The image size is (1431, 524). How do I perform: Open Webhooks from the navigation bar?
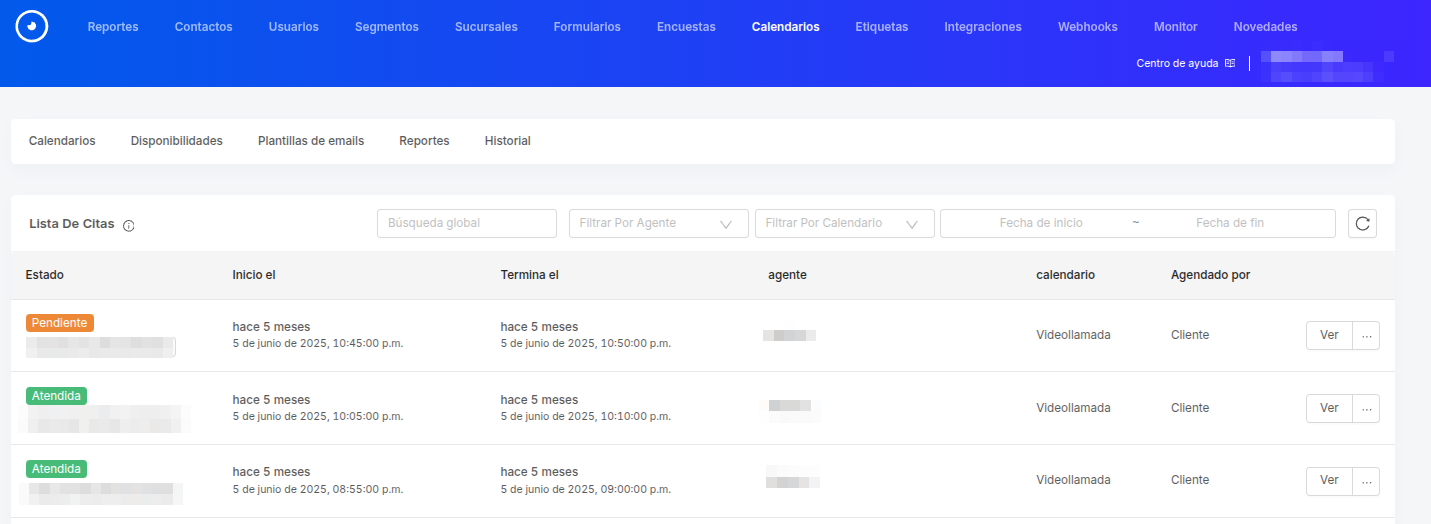pos(1088,27)
